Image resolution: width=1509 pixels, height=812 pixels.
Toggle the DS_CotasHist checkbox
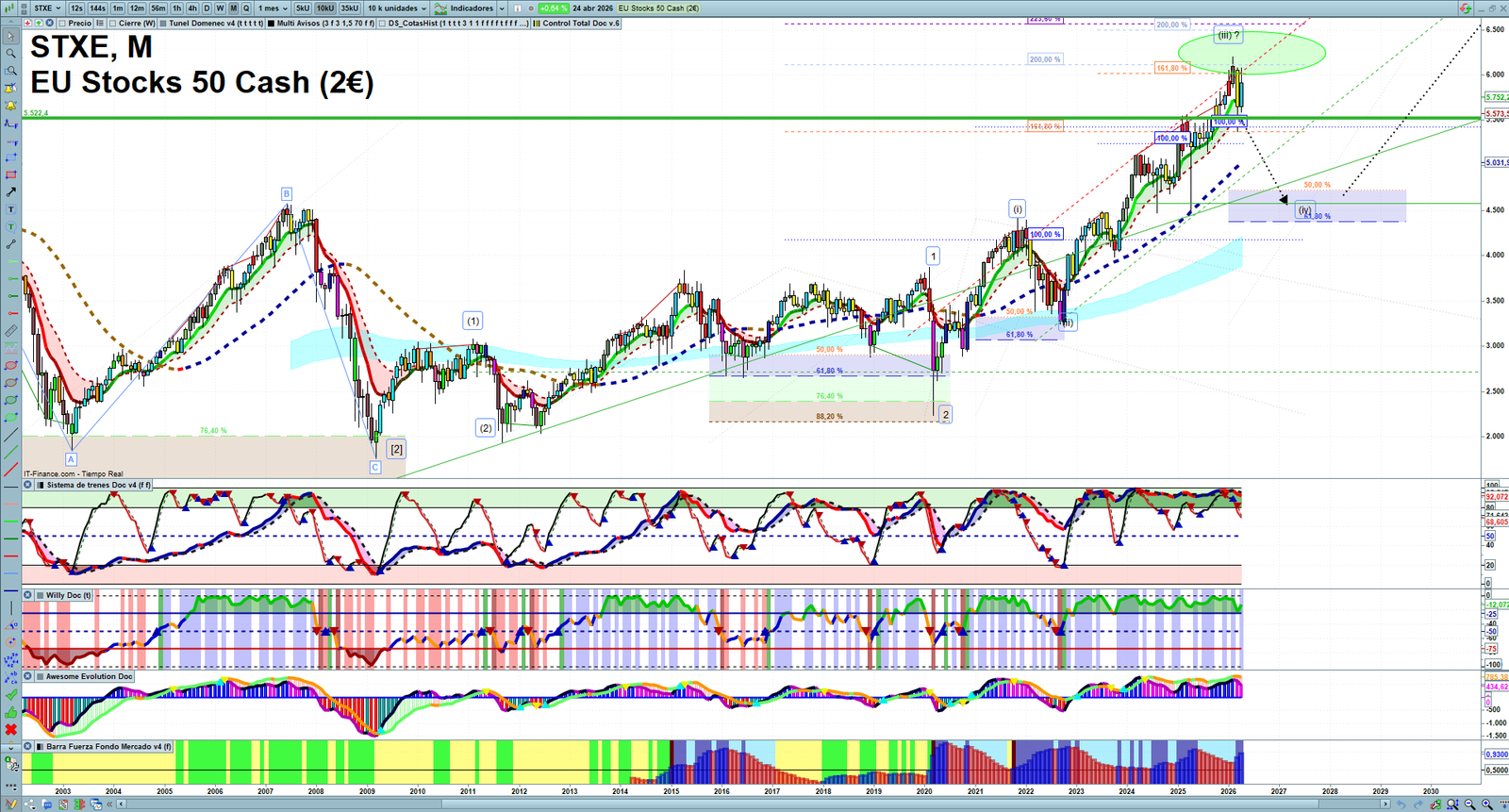pos(383,24)
